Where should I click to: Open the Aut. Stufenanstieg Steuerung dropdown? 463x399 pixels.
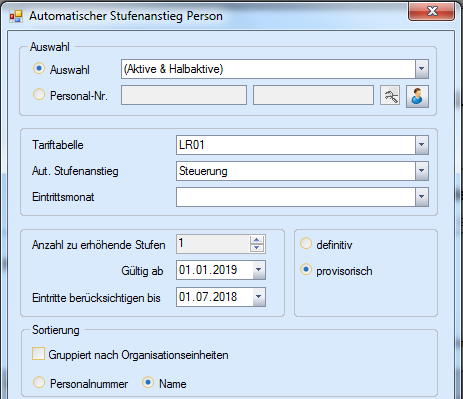pyautogui.click(x=422, y=171)
